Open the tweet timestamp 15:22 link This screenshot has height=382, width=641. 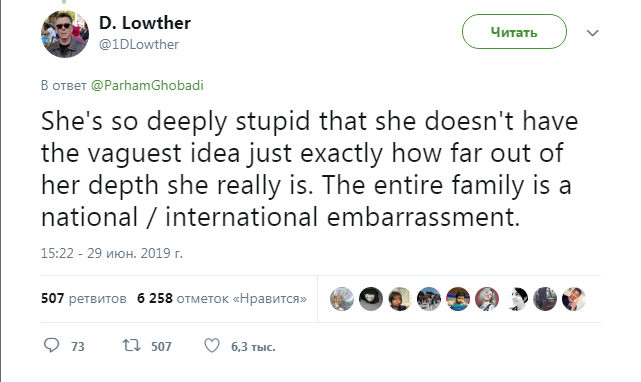[112, 253]
